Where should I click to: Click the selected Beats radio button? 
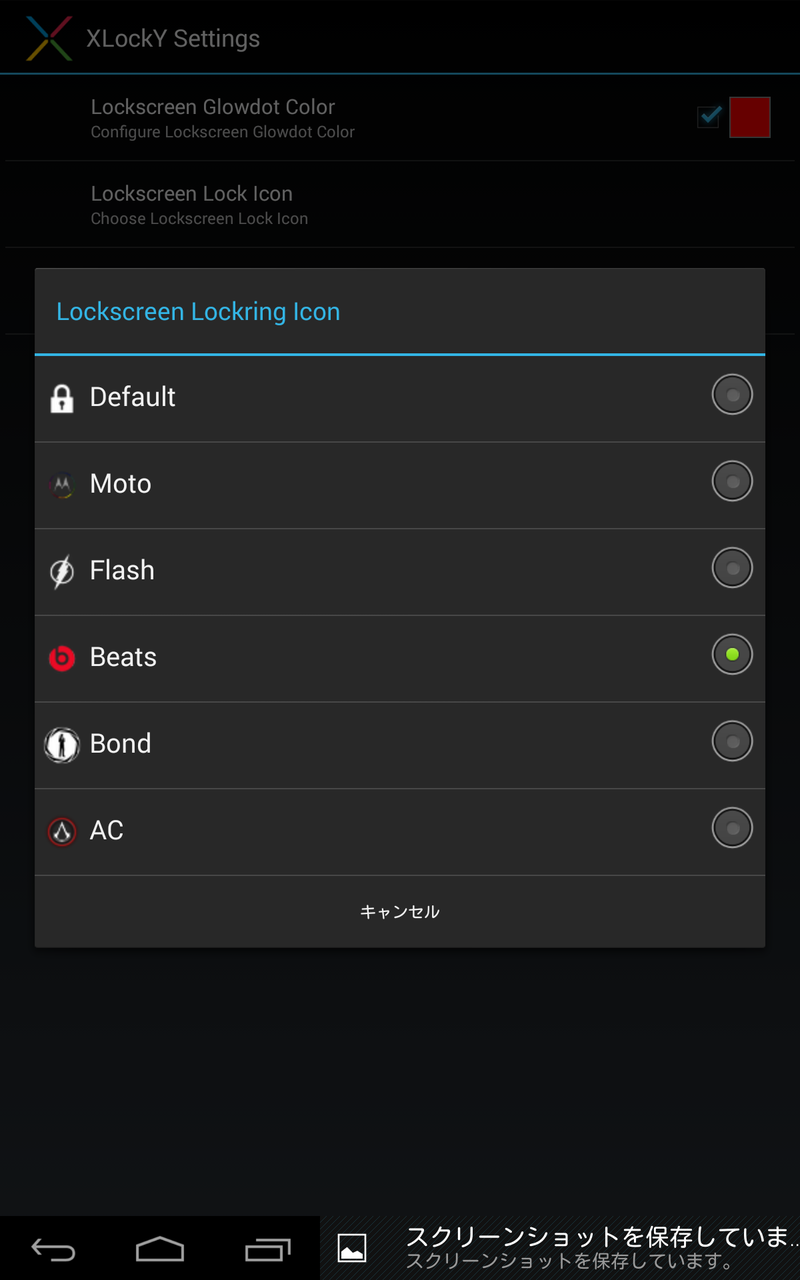732,655
